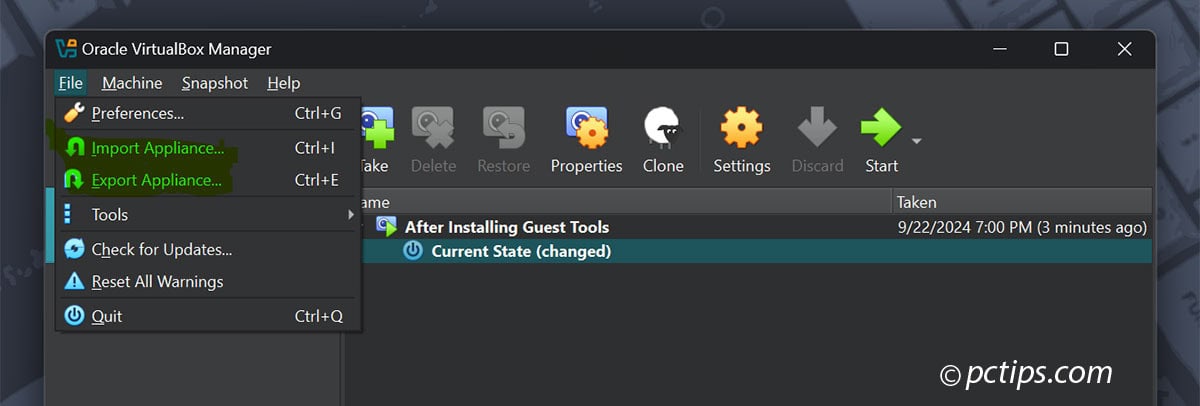Click the Restore snapshot icon

503,130
